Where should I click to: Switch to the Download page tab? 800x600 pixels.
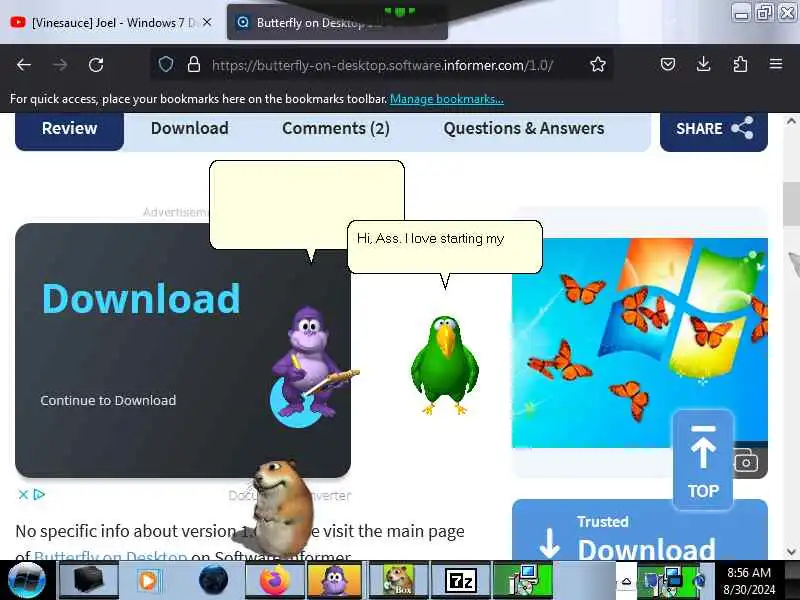190,129
